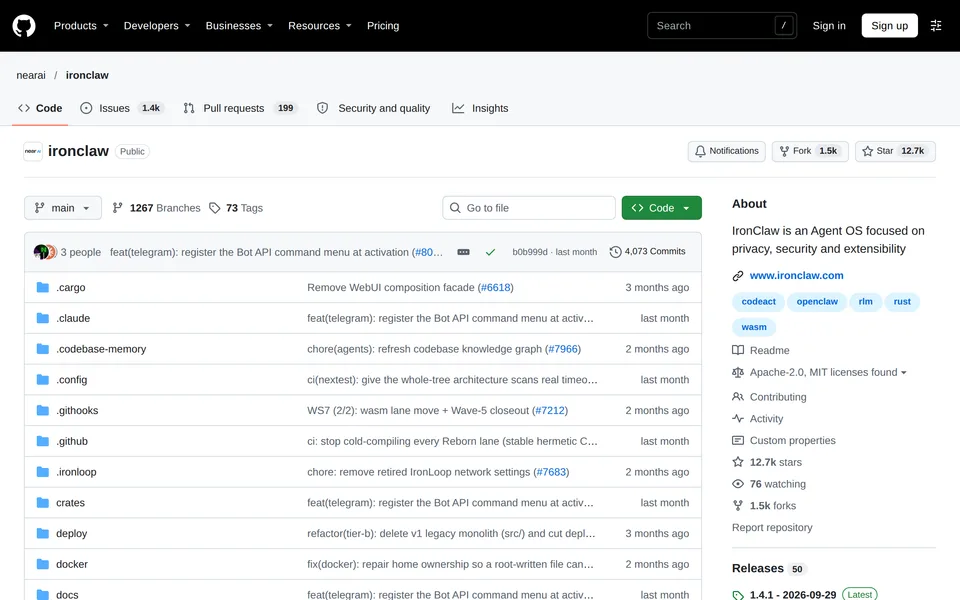This screenshot has height=600, width=960.
Task: Click the ellipsis icon to expand commit message
Action: [463, 252]
